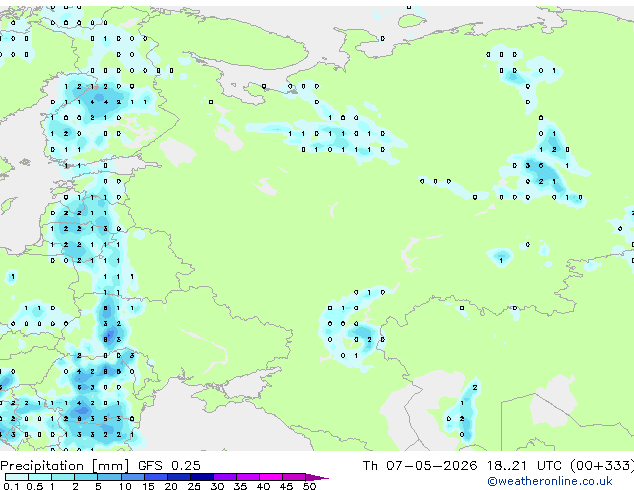
Task: Choose the 20 mm legend color swatch
Action: point(179,477)
